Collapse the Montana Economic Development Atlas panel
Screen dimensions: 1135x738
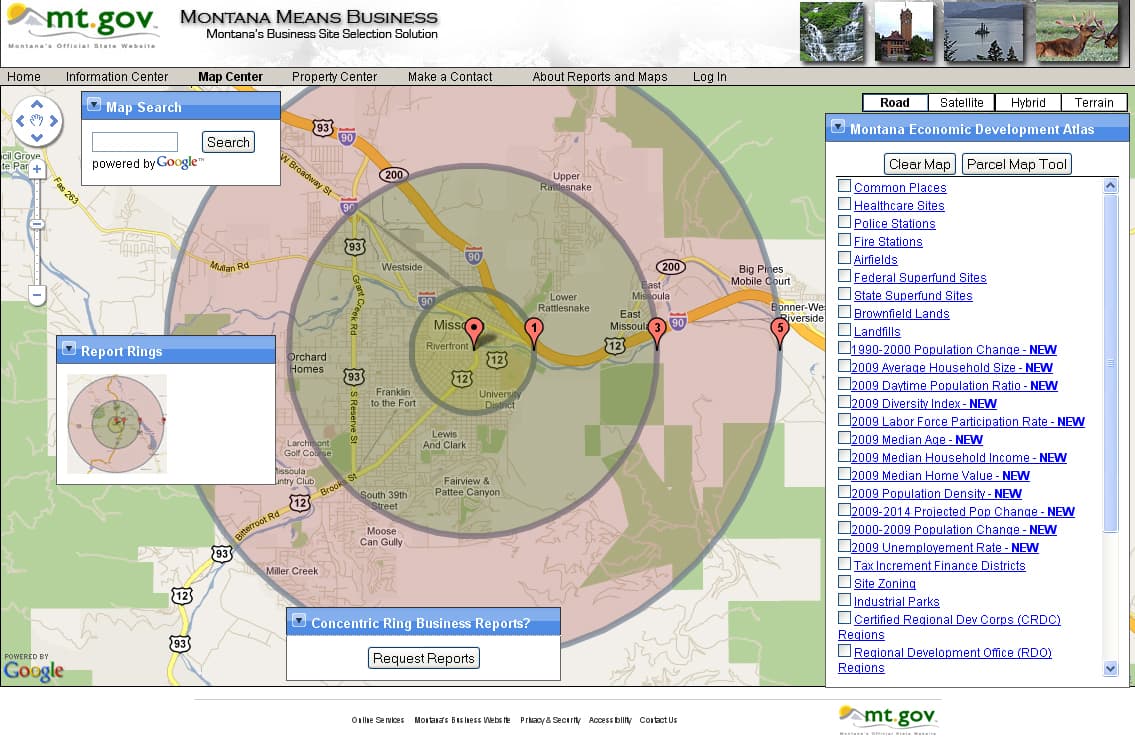837,127
